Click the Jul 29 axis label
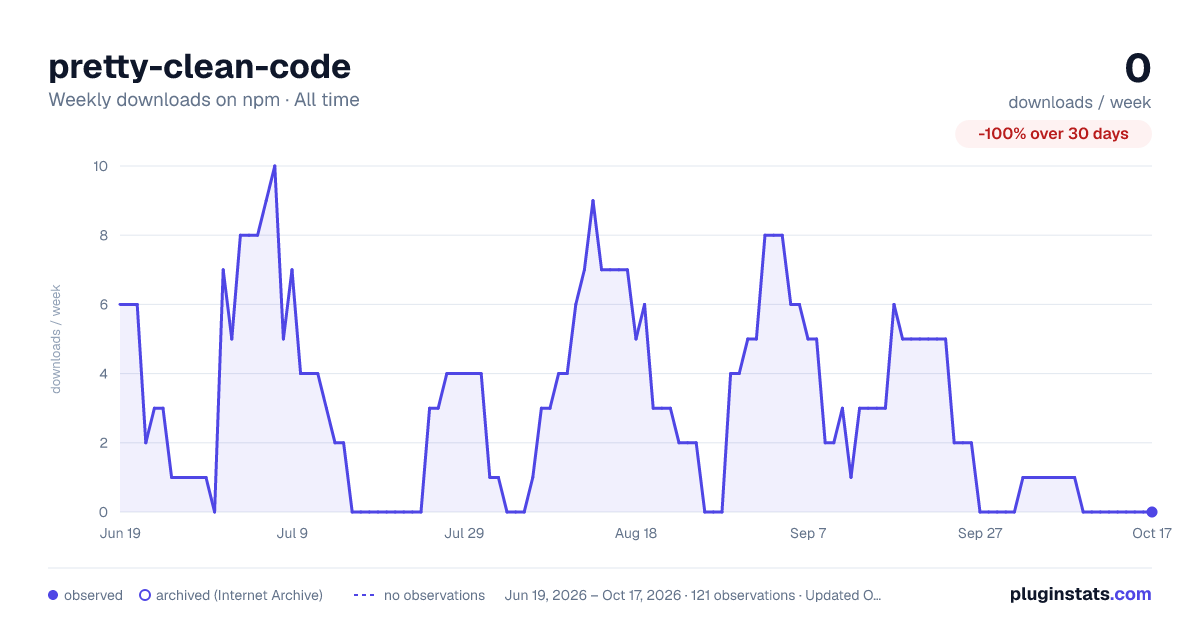 pos(464,534)
